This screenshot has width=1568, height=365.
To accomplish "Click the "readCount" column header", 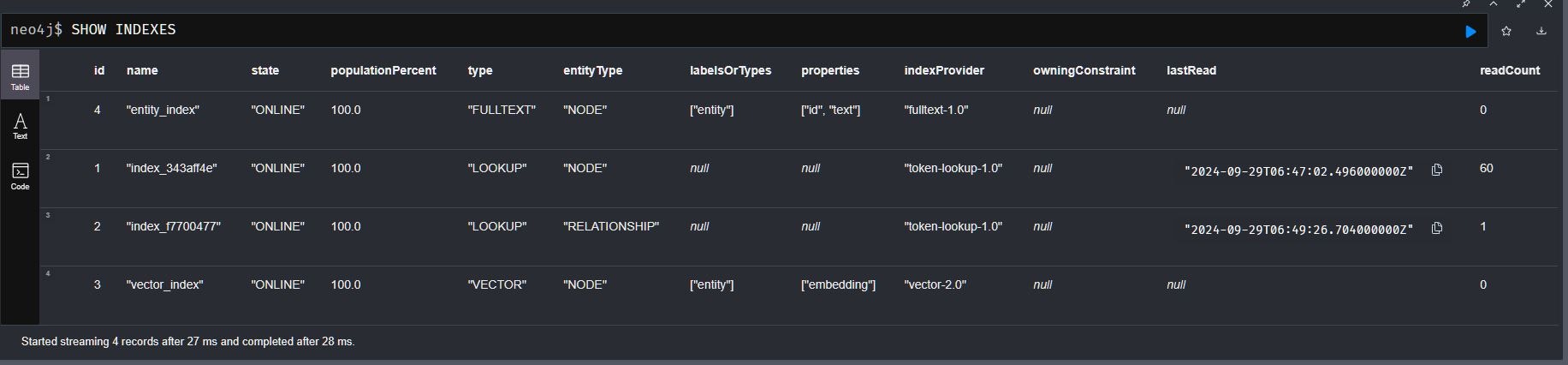I will point(1510,70).
